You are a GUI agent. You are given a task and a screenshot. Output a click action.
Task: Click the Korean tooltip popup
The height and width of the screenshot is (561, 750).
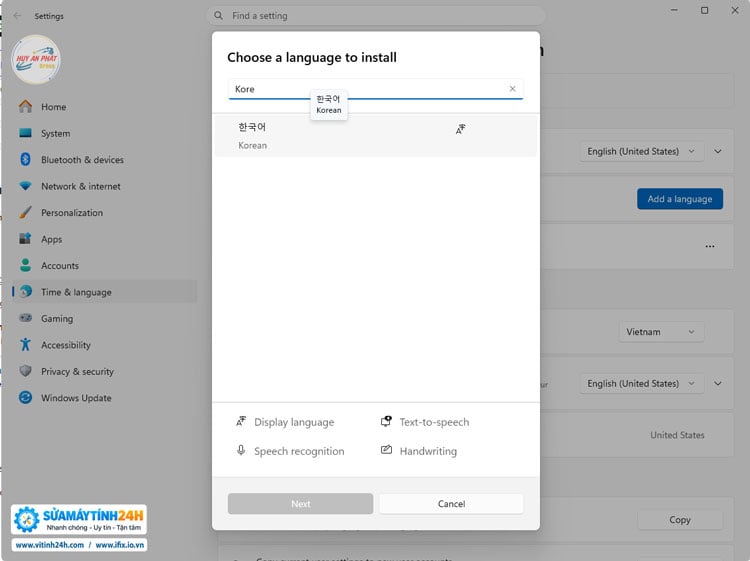[329, 104]
